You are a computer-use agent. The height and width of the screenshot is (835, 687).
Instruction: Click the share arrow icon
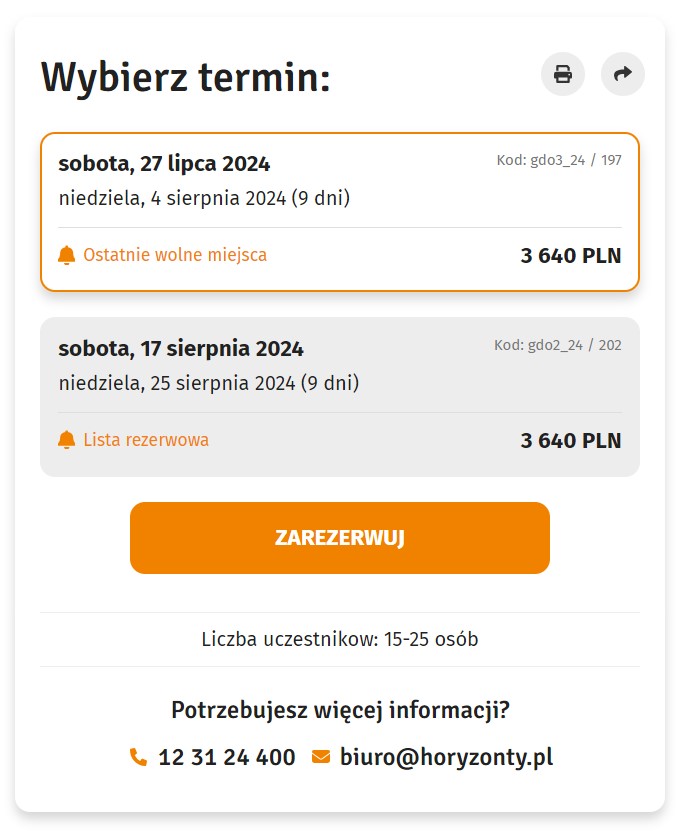click(x=623, y=74)
